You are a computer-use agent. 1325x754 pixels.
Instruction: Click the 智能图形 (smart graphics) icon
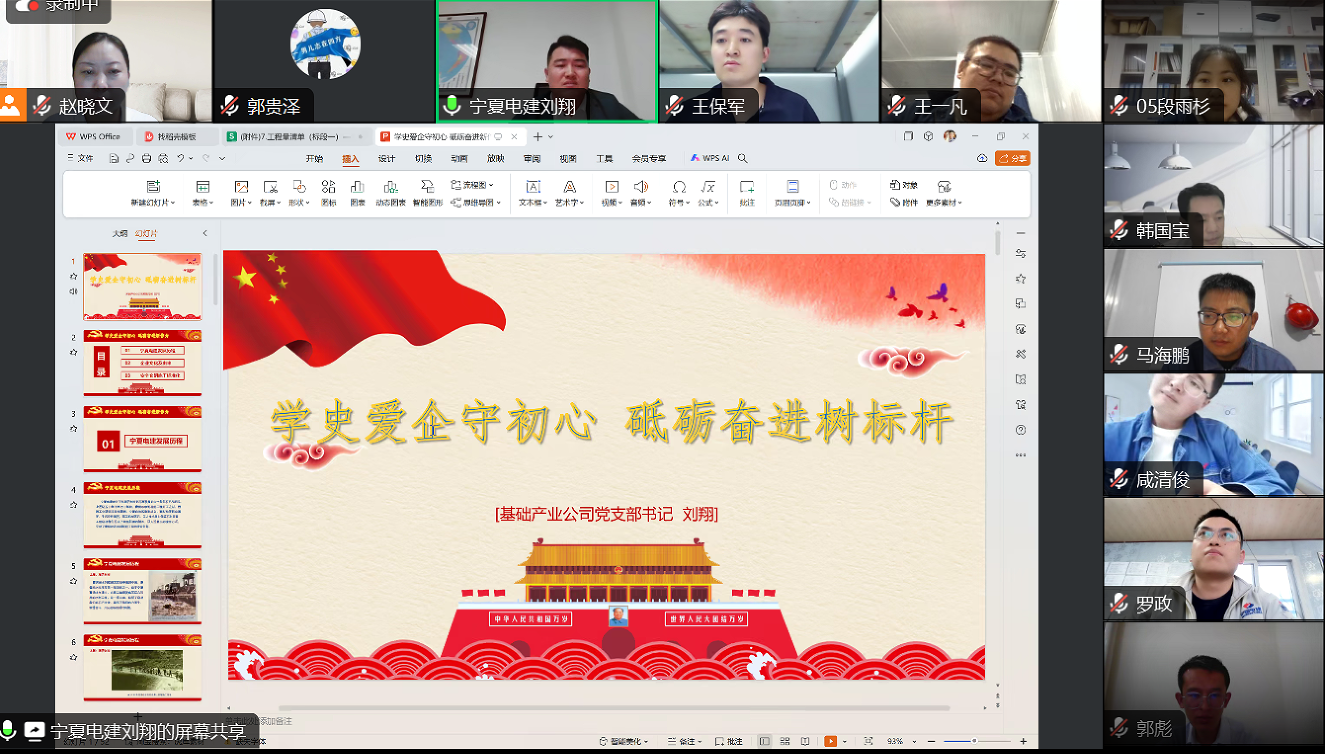click(x=427, y=187)
